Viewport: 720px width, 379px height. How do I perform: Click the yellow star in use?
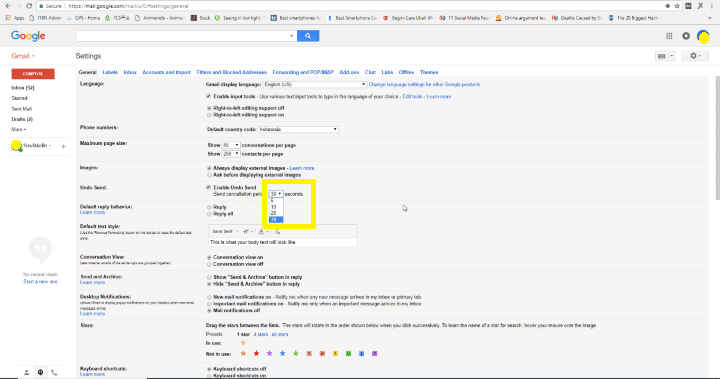pyautogui.click(x=243, y=343)
